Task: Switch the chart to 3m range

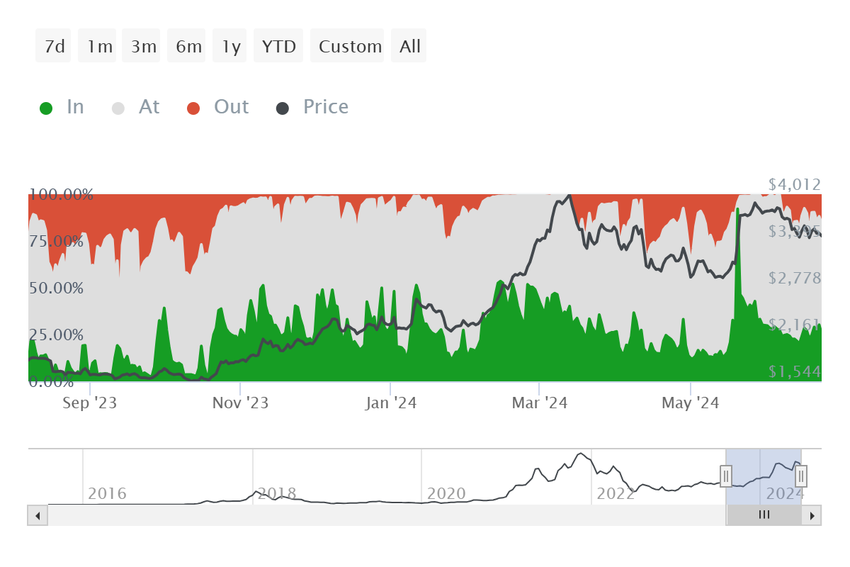Action: click(141, 46)
